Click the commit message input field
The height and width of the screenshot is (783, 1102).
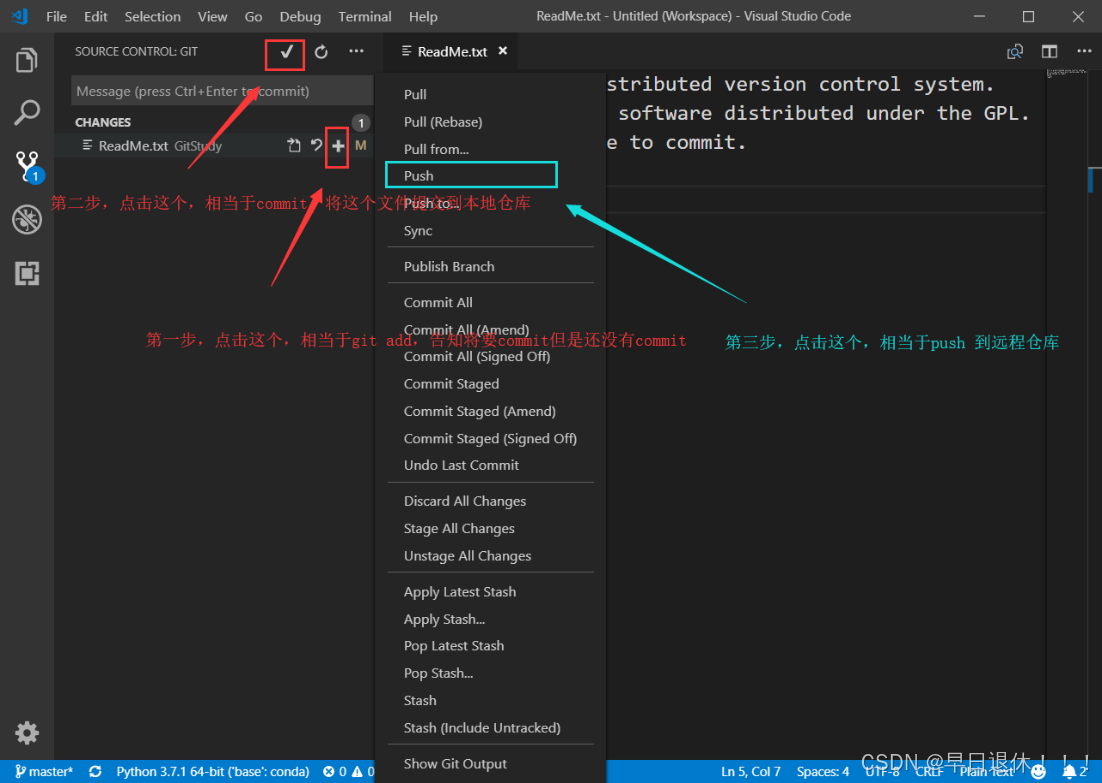coord(222,91)
